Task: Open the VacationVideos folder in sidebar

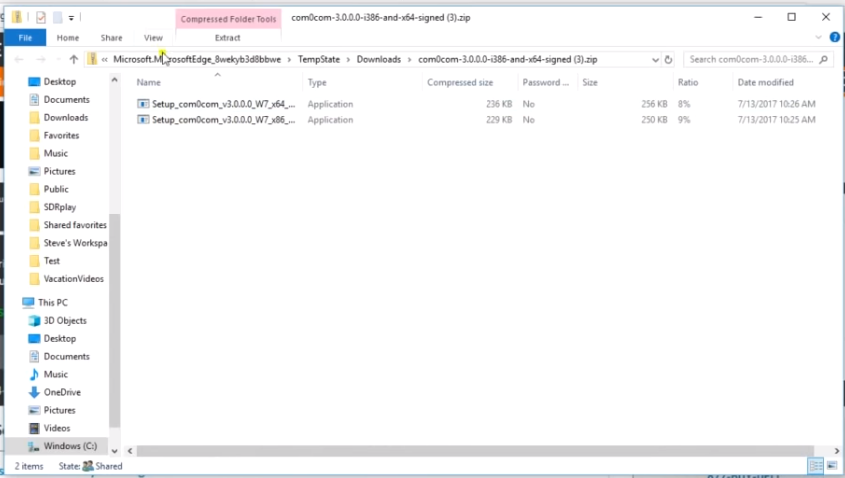Action: click(74, 279)
